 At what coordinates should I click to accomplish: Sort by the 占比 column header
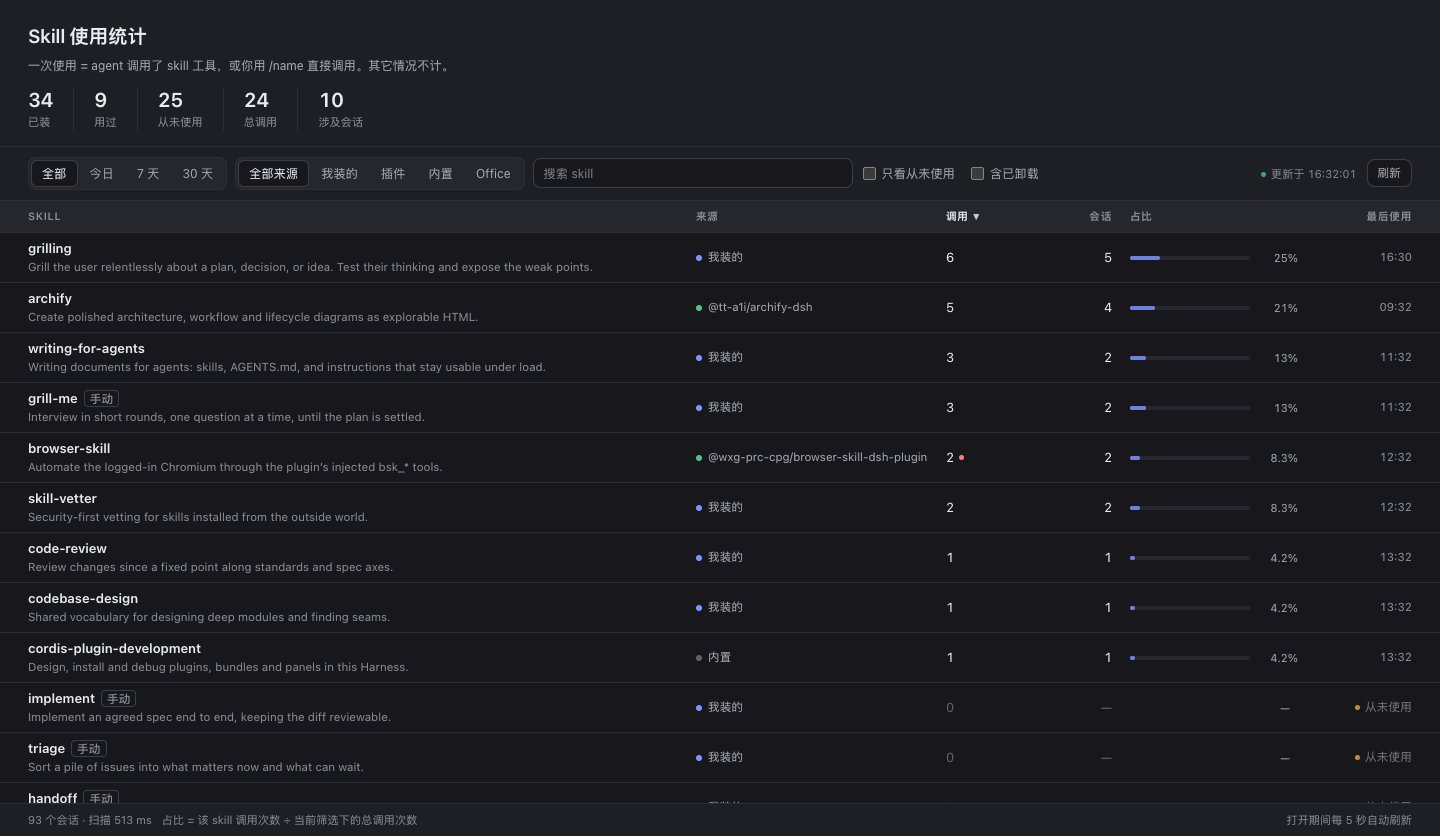(x=1141, y=216)
